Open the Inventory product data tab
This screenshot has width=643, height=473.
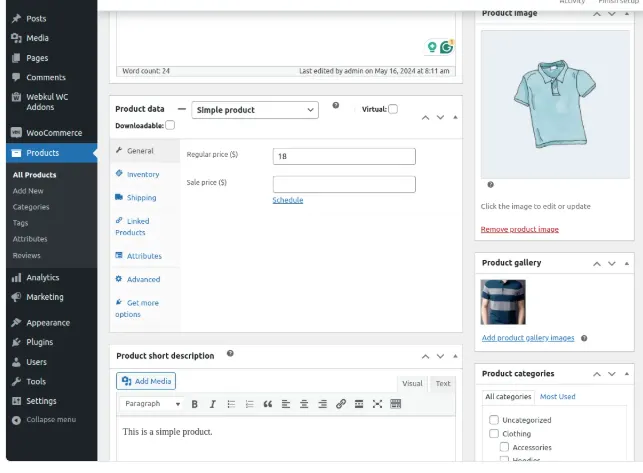[x=142, y=174]
